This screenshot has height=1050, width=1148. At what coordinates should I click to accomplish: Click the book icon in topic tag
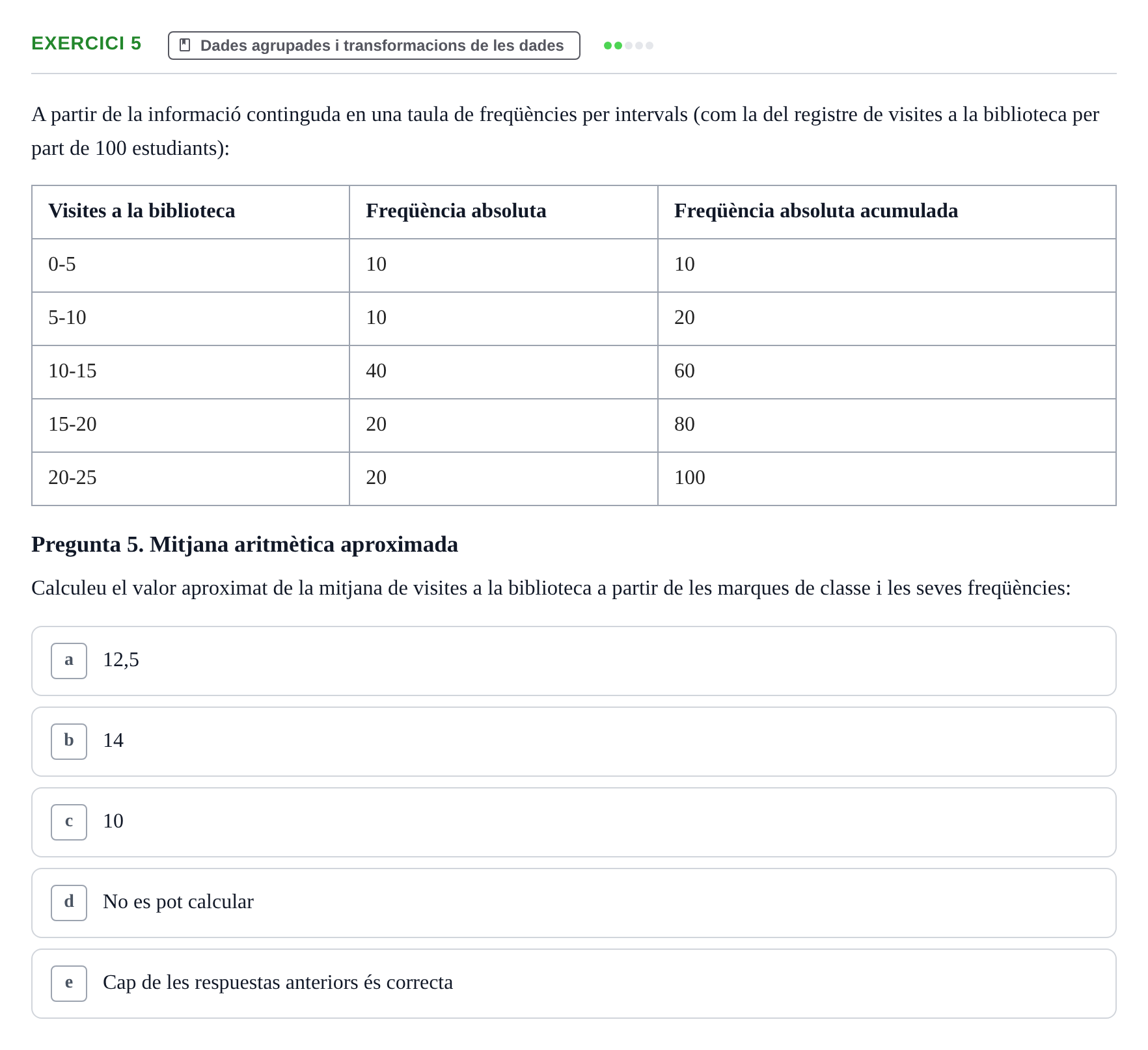click(x=185, y=45)
